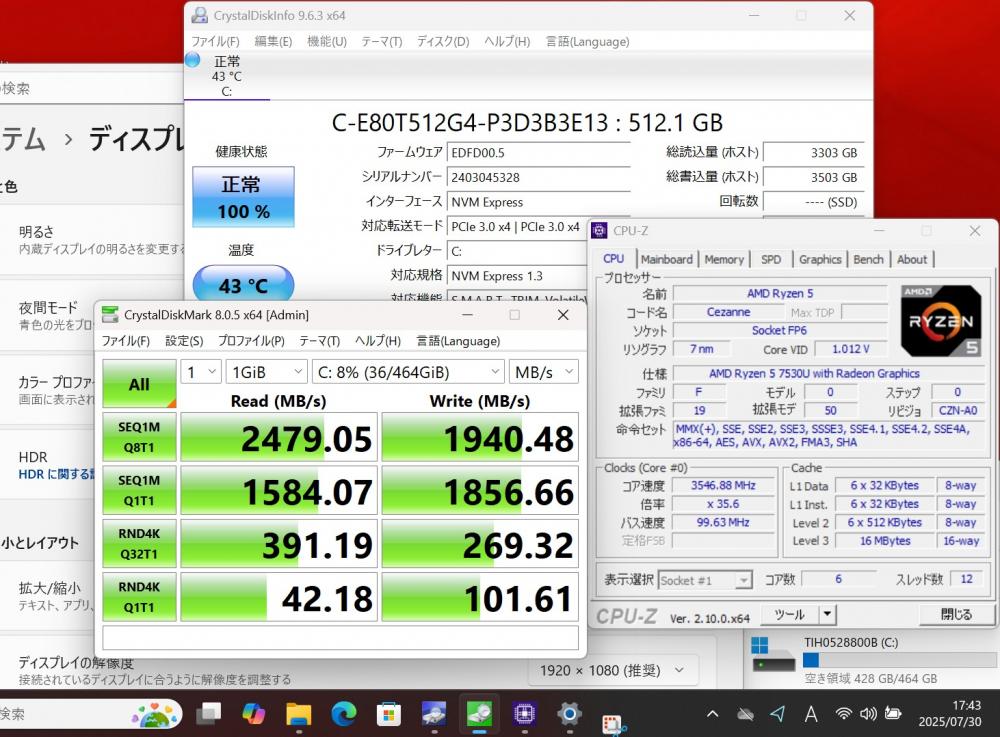Open File Explorer from the taskbar

(298, 714)
